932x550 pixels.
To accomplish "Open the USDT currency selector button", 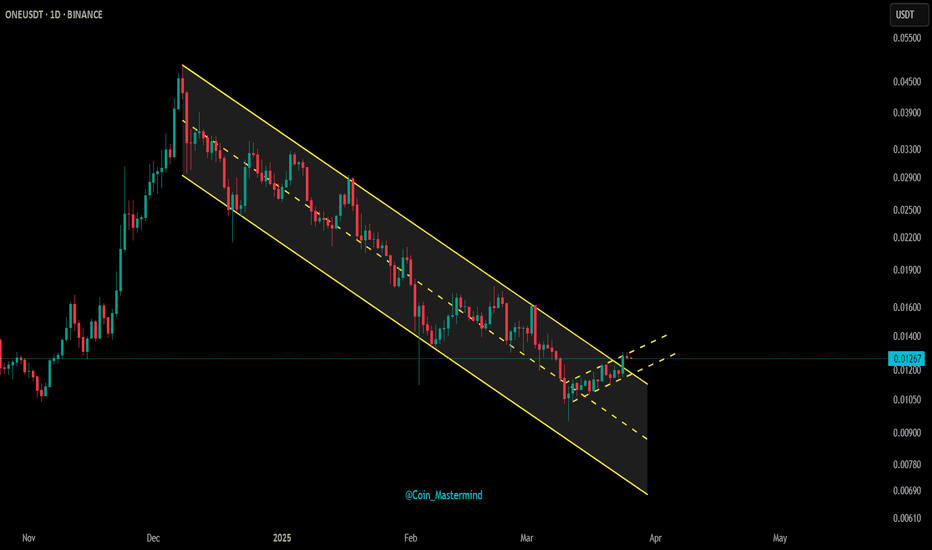I will [x=908, y=15].
